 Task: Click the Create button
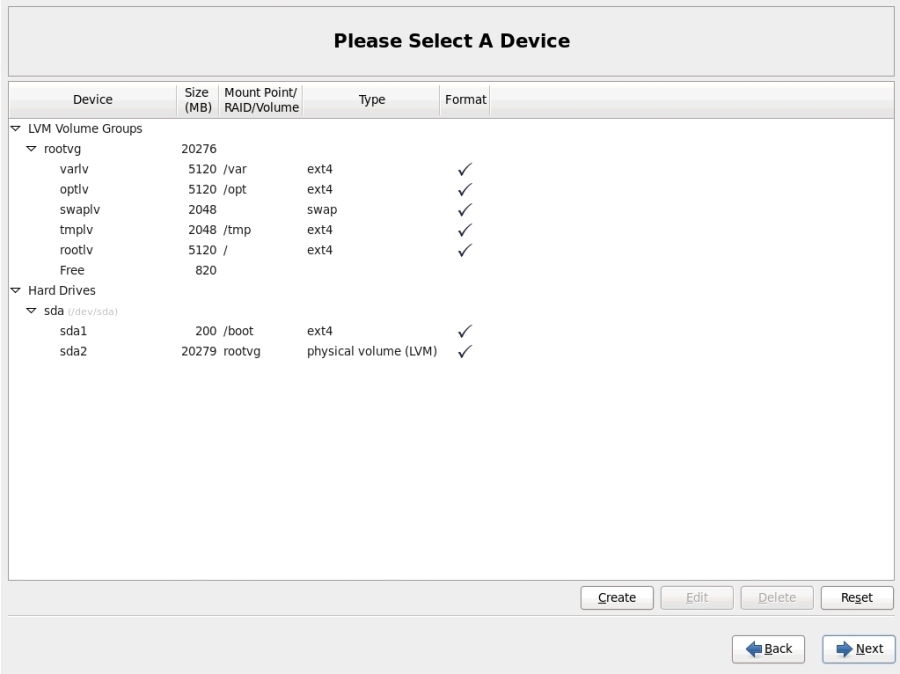coord(616,598)
